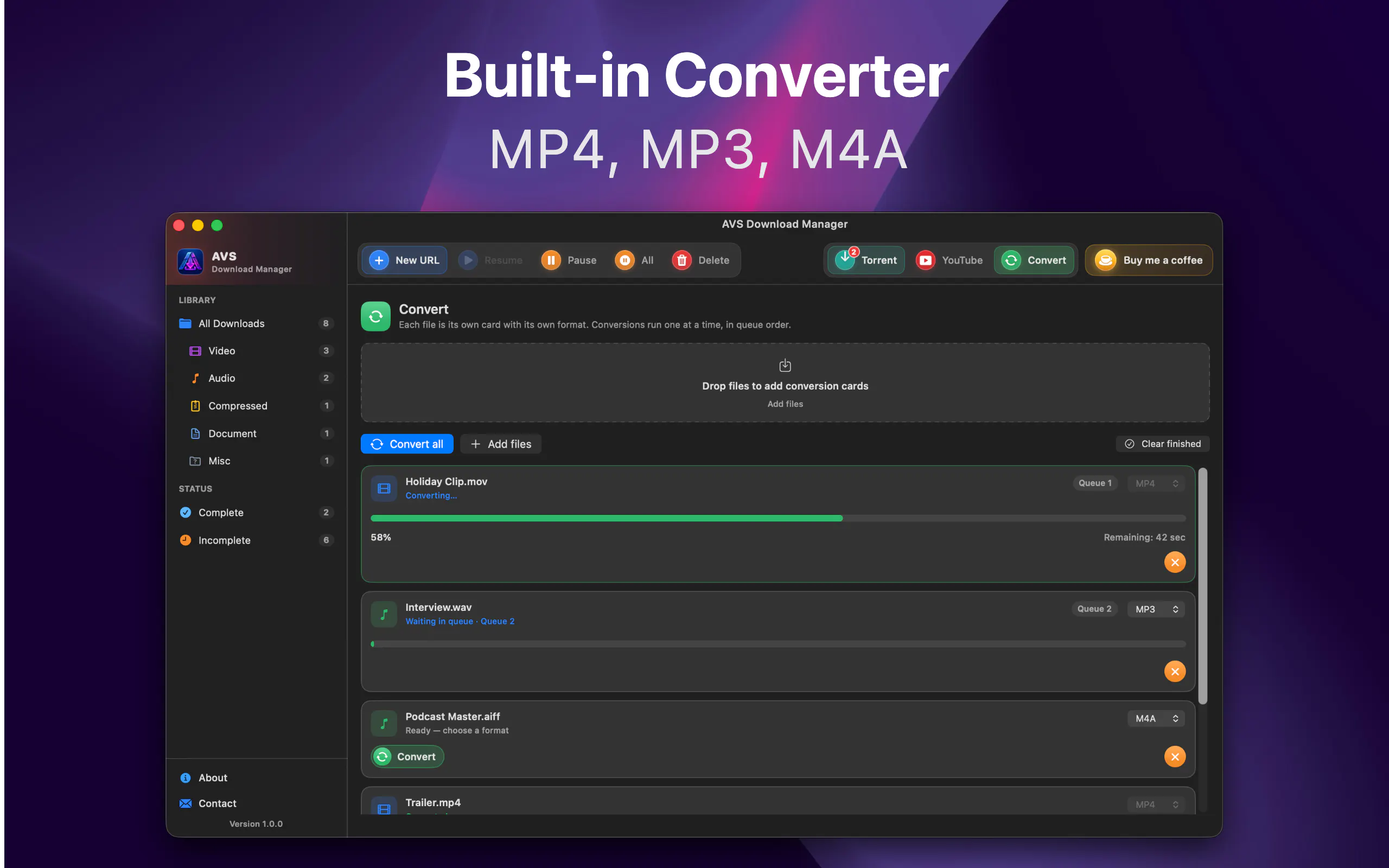Click the Converting... status text

click(x=431, y=495)
